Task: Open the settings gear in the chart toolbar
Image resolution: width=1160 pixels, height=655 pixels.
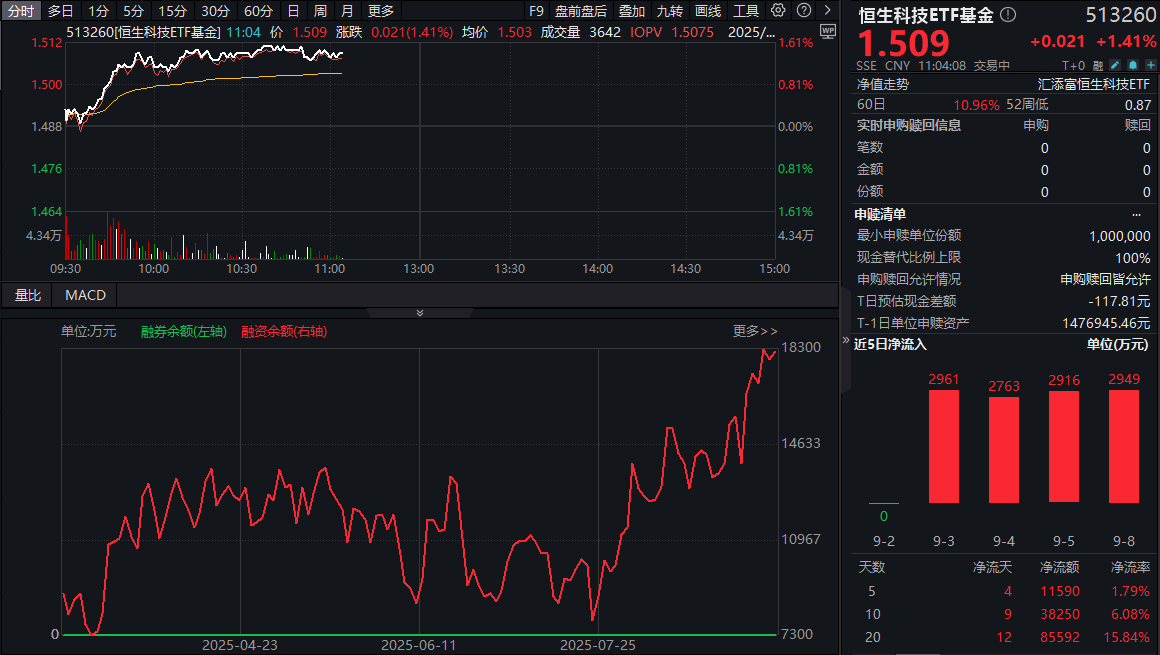Action: 778,10
